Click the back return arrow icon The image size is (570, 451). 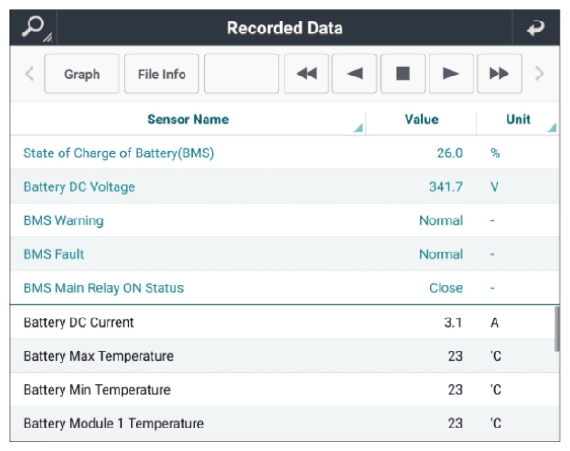(536, 28)
